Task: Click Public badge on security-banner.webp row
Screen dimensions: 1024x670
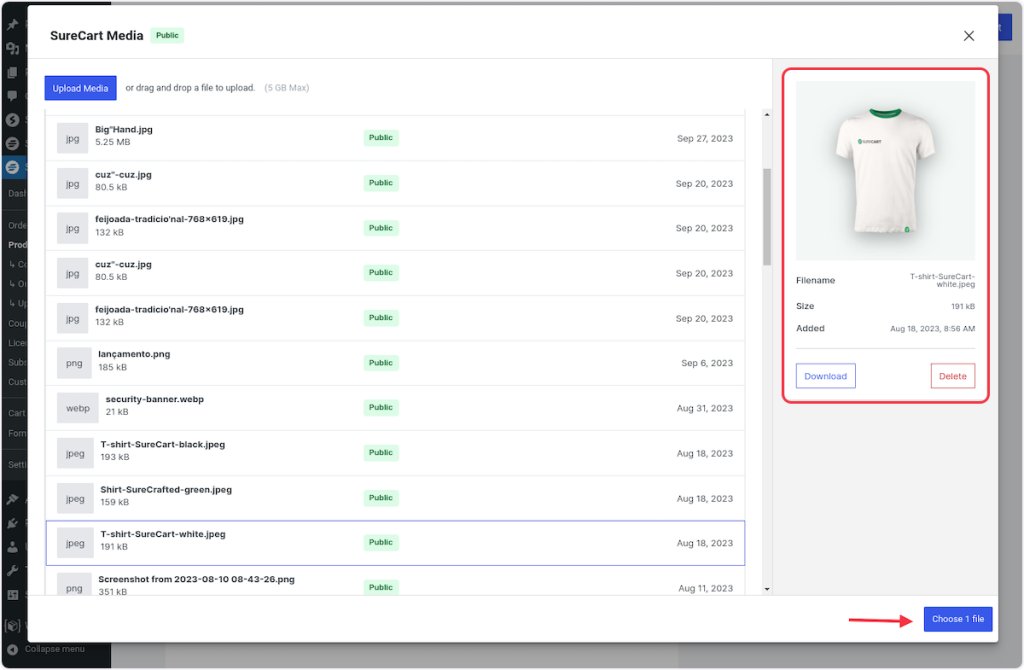Action: 380,408
